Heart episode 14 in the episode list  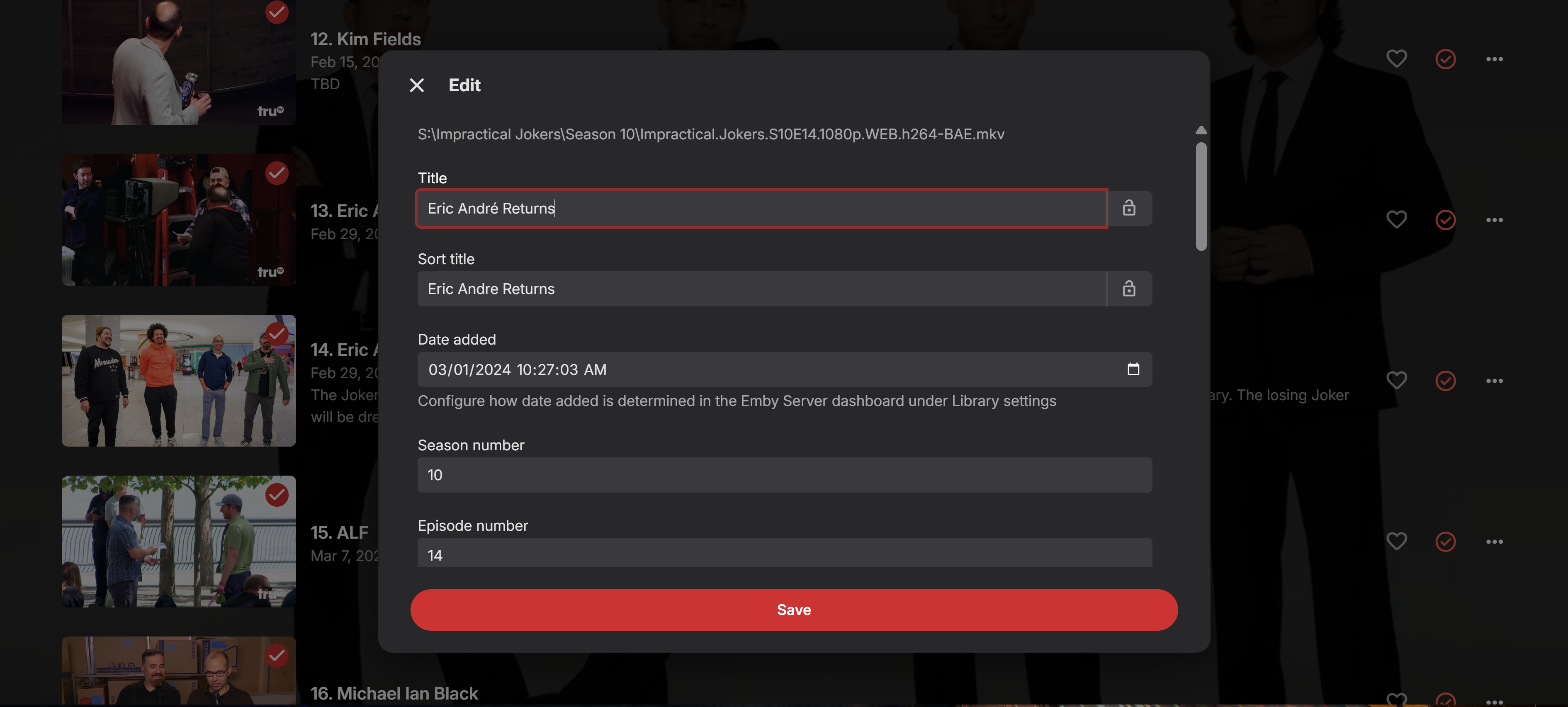1396,380
